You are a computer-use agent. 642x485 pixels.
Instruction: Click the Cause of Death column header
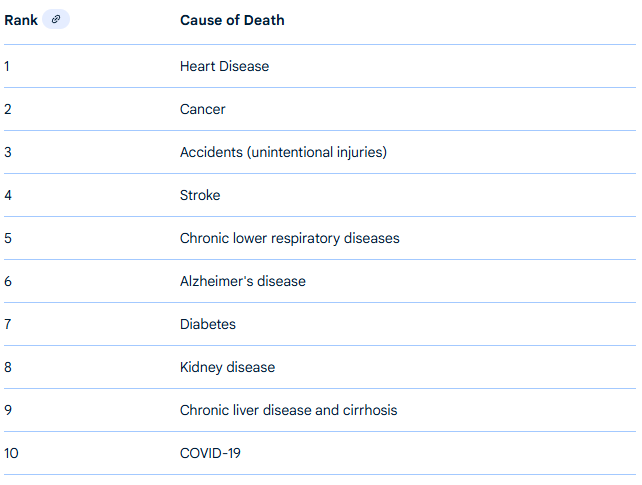coord(232,20)
